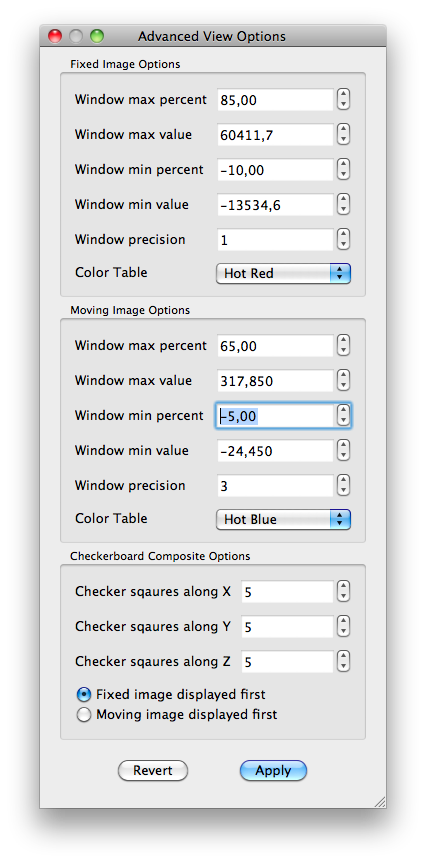
Task: Close the Advanced View Options window
Action: [55, 36]
